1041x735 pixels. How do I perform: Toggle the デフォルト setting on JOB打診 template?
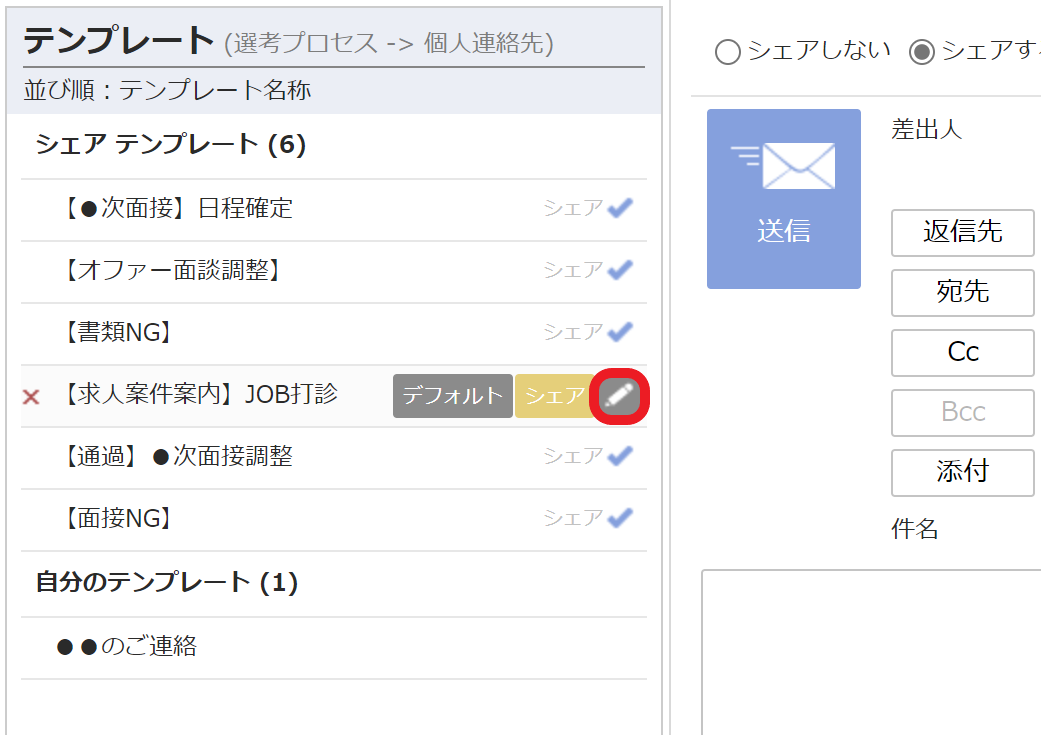pos(452,396)
